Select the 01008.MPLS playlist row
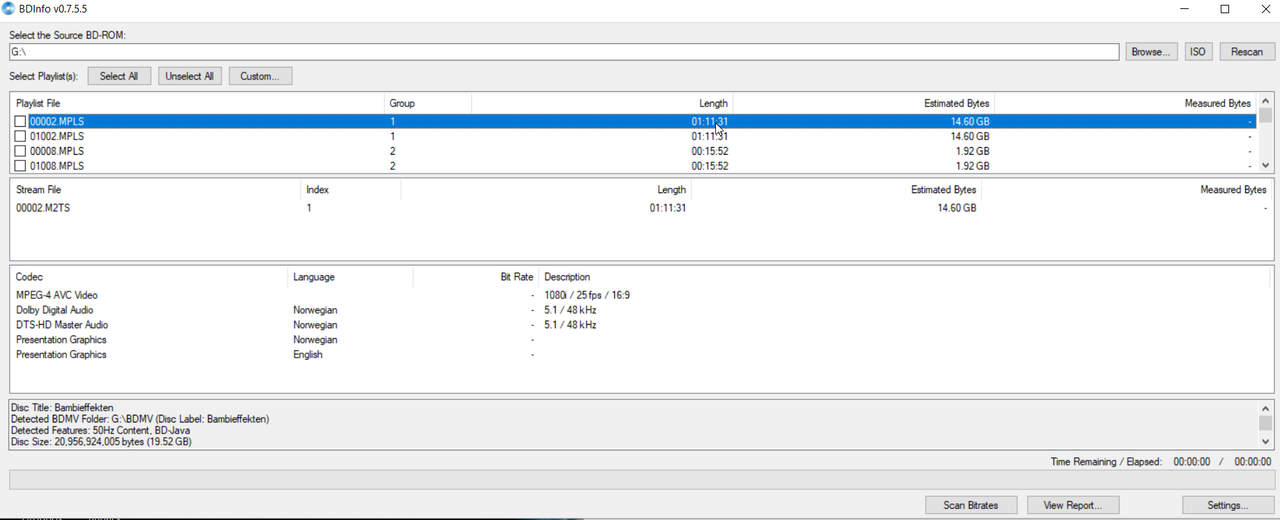The image size is (1280, 520). coord(634,166)
